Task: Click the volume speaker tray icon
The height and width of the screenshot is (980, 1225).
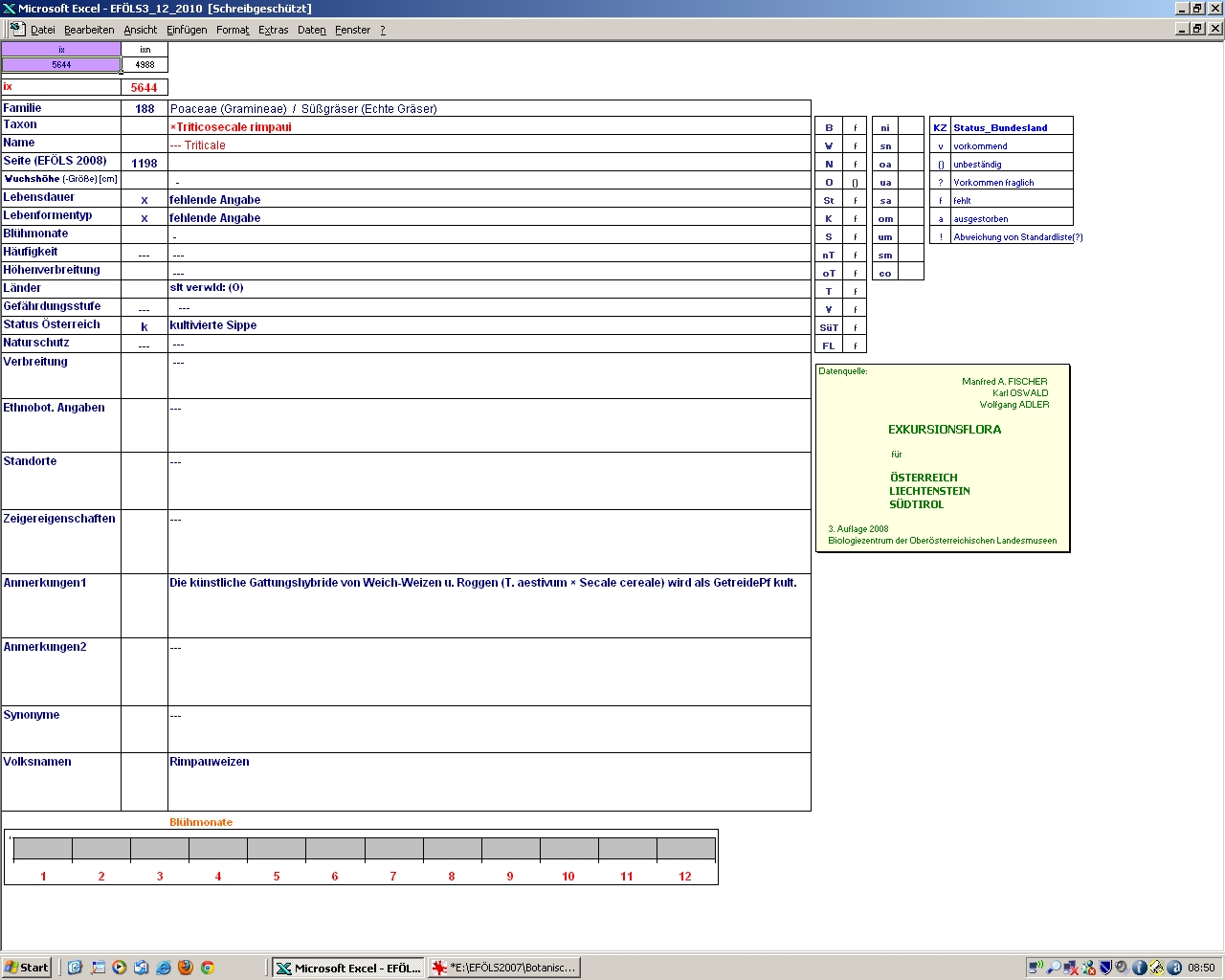Action: [1123, 968]
